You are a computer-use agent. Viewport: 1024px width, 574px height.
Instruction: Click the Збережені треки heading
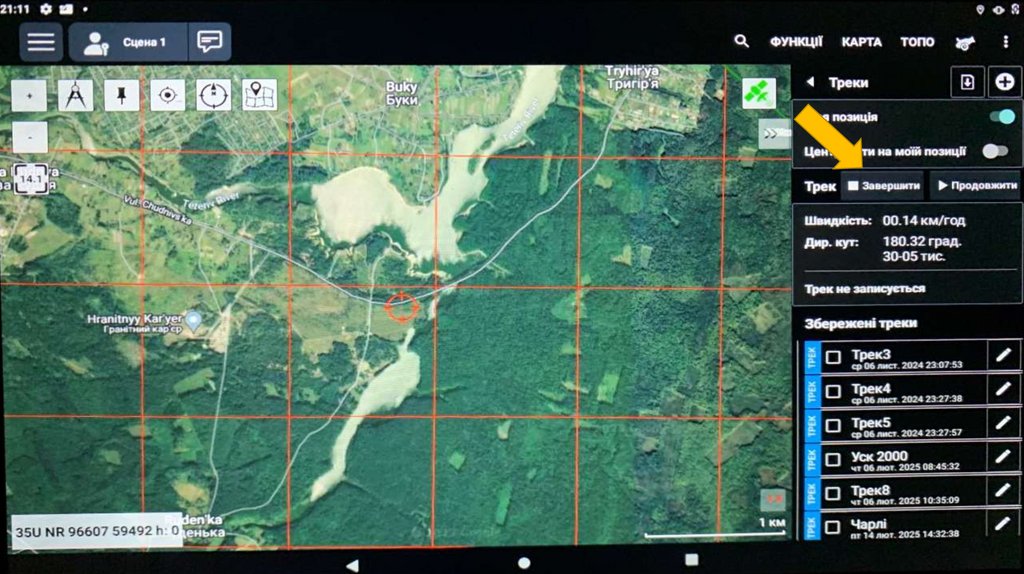[861, 323]
